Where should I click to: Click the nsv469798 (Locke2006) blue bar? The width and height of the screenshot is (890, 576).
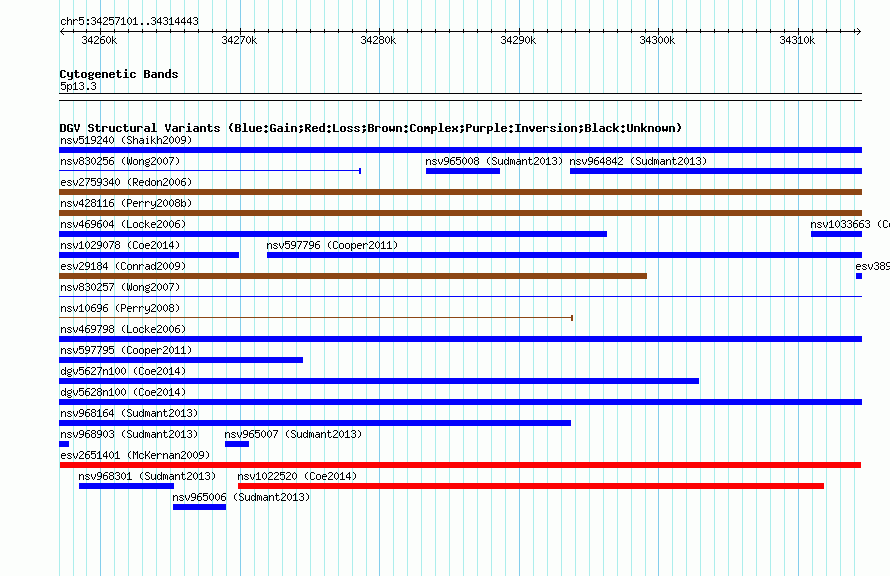pyautogui.click(x=460, y=339)
